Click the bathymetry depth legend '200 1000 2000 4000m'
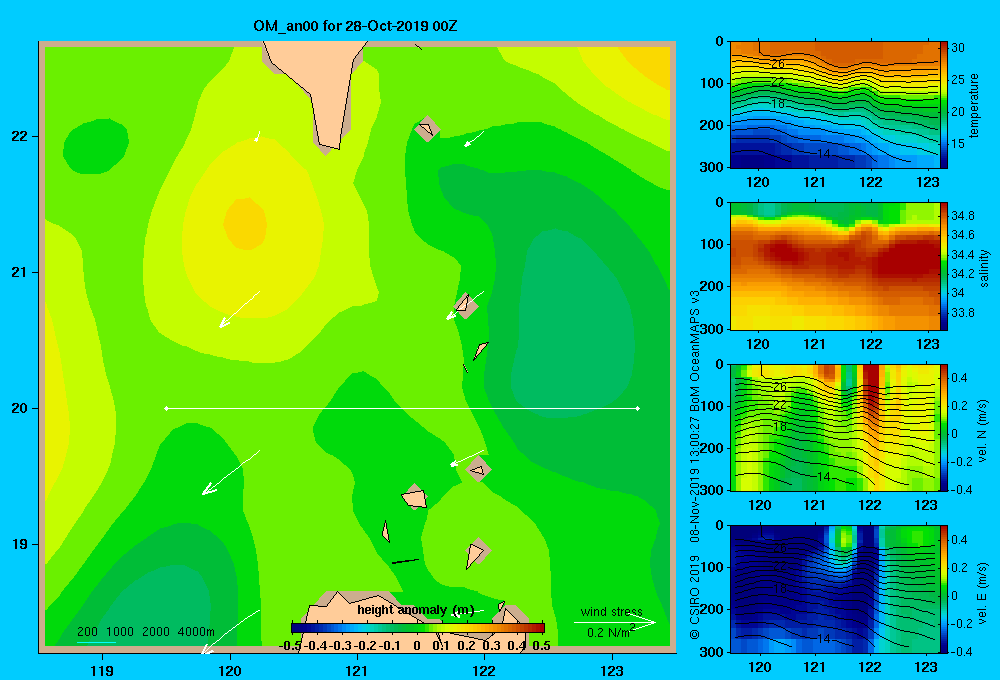This screenshot has width=1000, height=680. coord(145,632)
